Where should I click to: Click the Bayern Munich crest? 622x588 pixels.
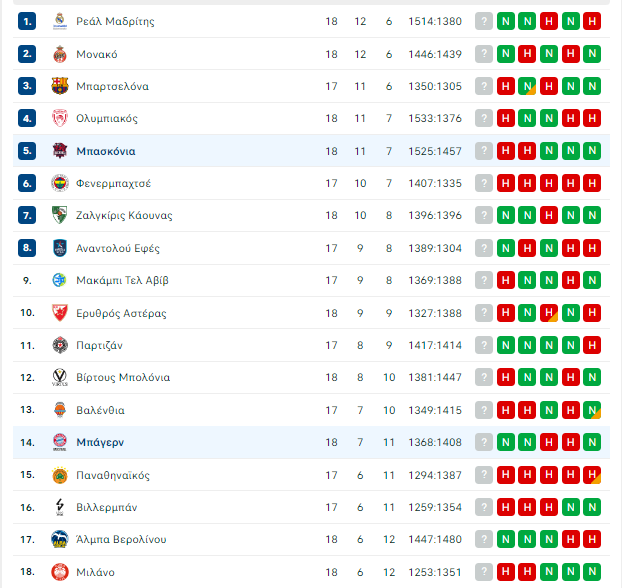[60, 442]
